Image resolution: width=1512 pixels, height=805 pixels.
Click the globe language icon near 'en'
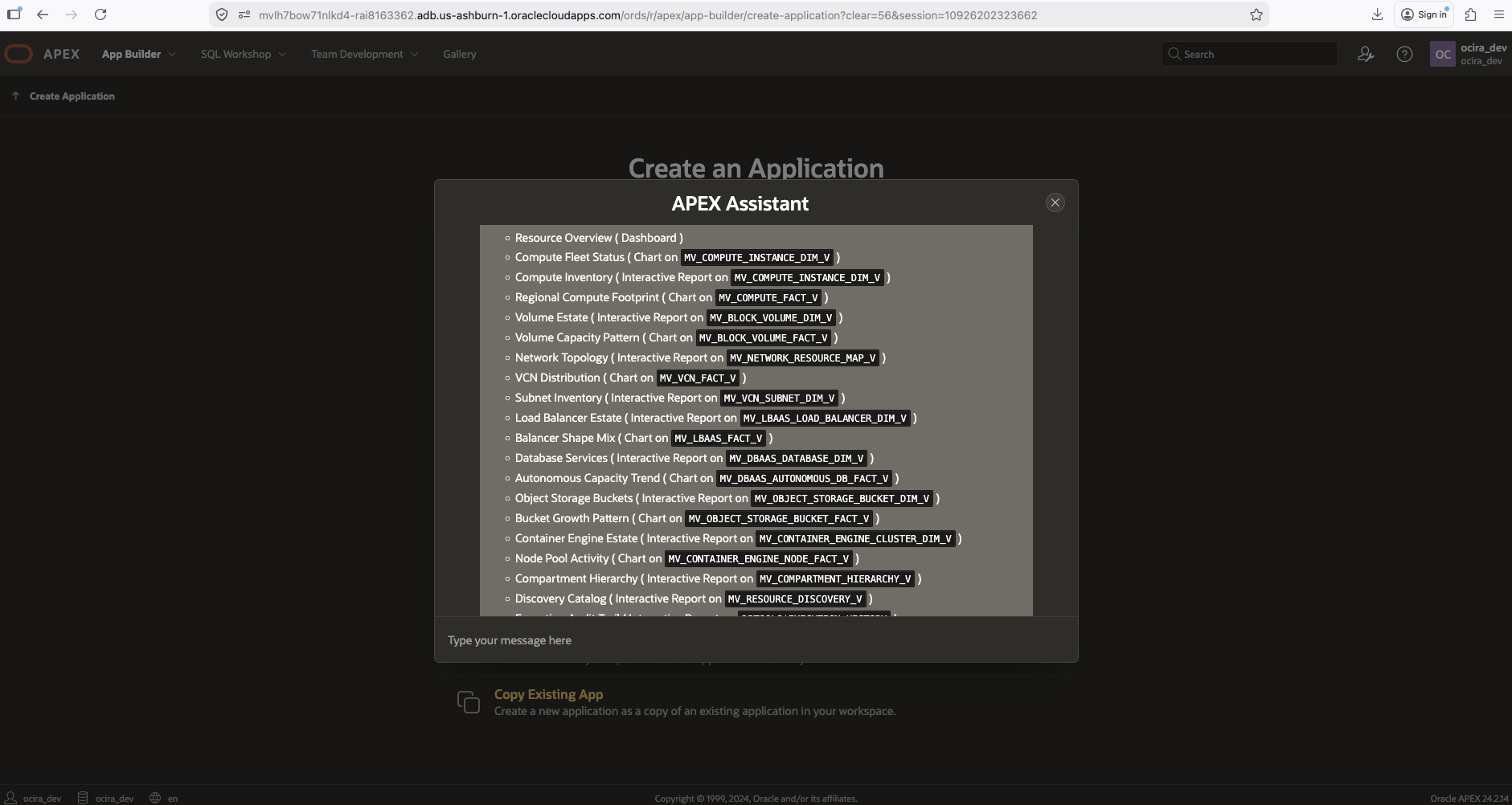click(157, 797)
